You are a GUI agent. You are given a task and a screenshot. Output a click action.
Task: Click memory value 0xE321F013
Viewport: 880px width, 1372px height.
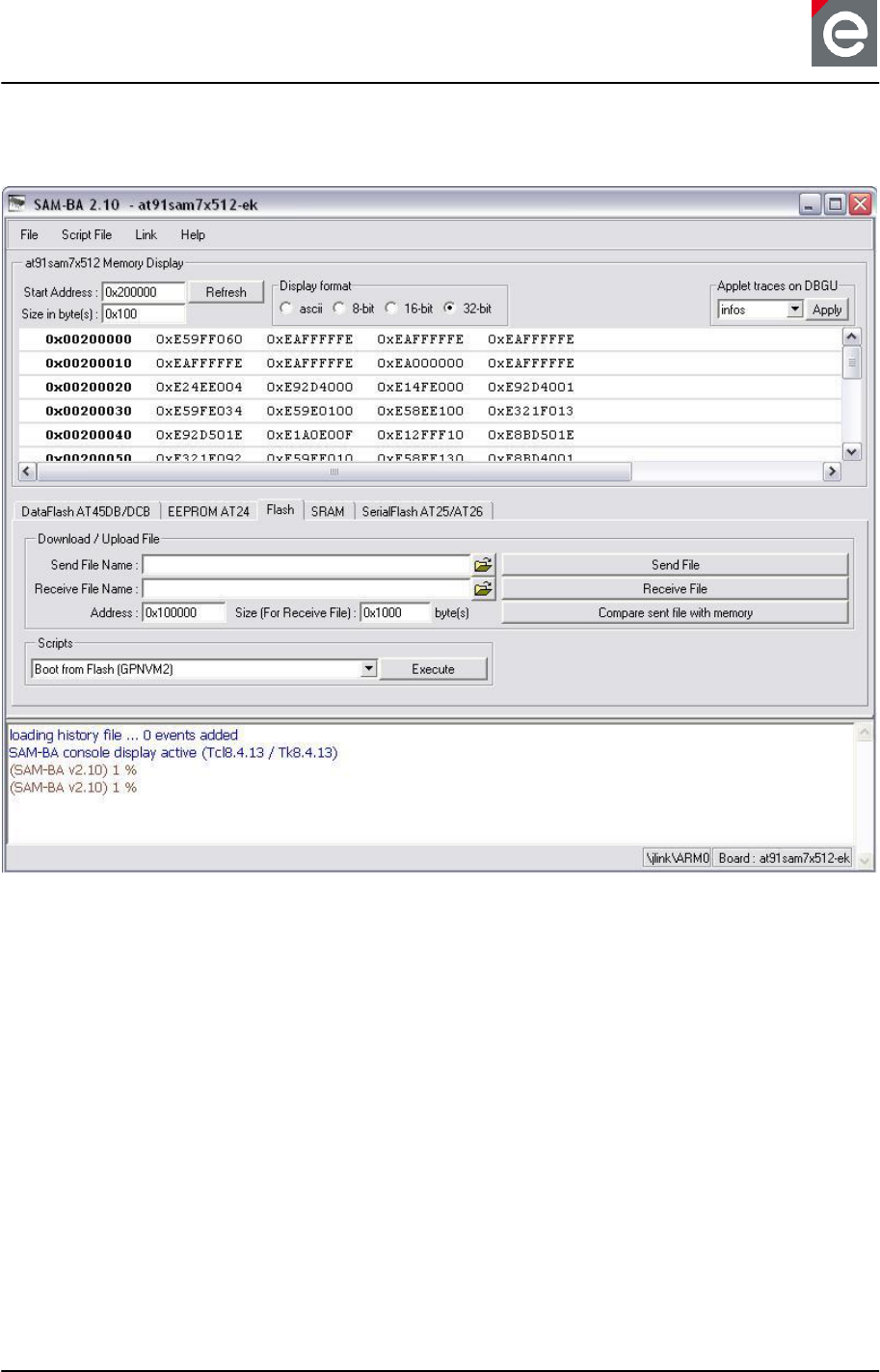[x=531, y=411]
